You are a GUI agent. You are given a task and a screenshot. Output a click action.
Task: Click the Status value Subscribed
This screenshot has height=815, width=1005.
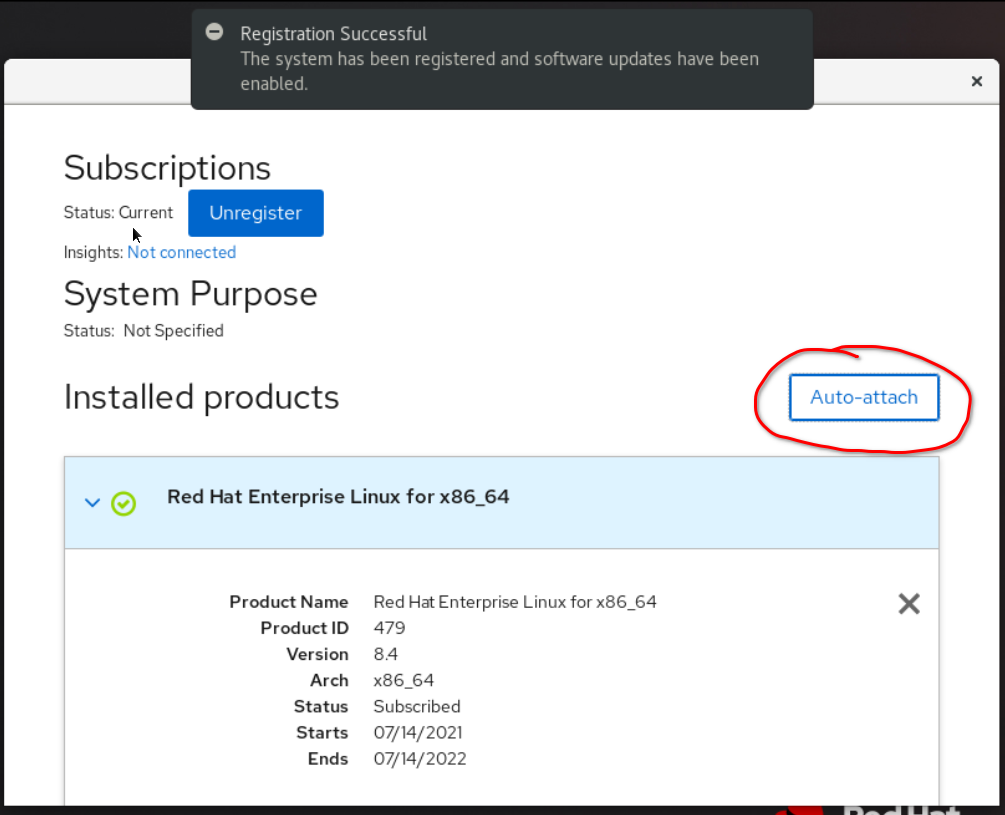tap(417, 706)
